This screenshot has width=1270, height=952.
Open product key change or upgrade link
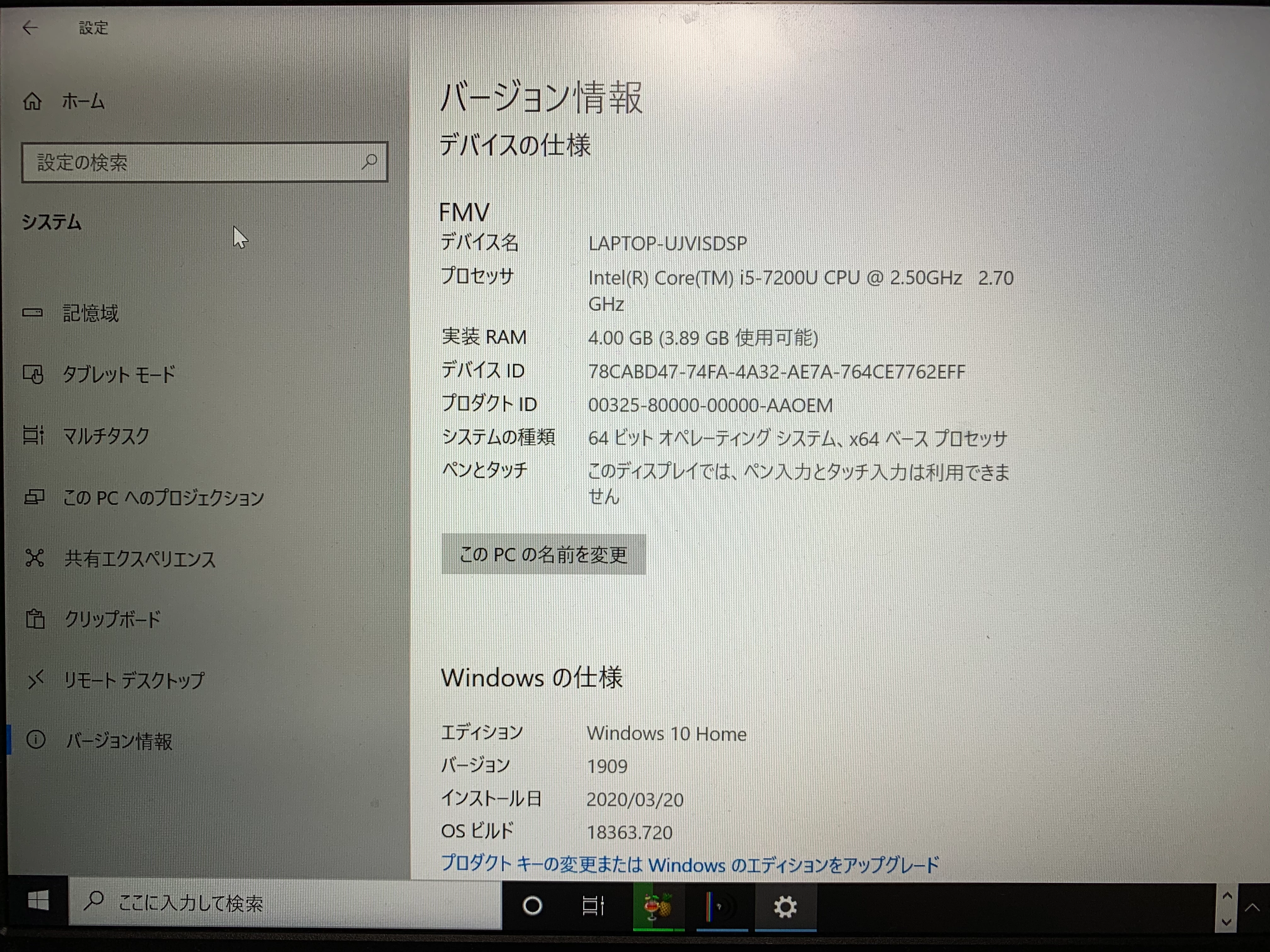[x=689, y=864]
